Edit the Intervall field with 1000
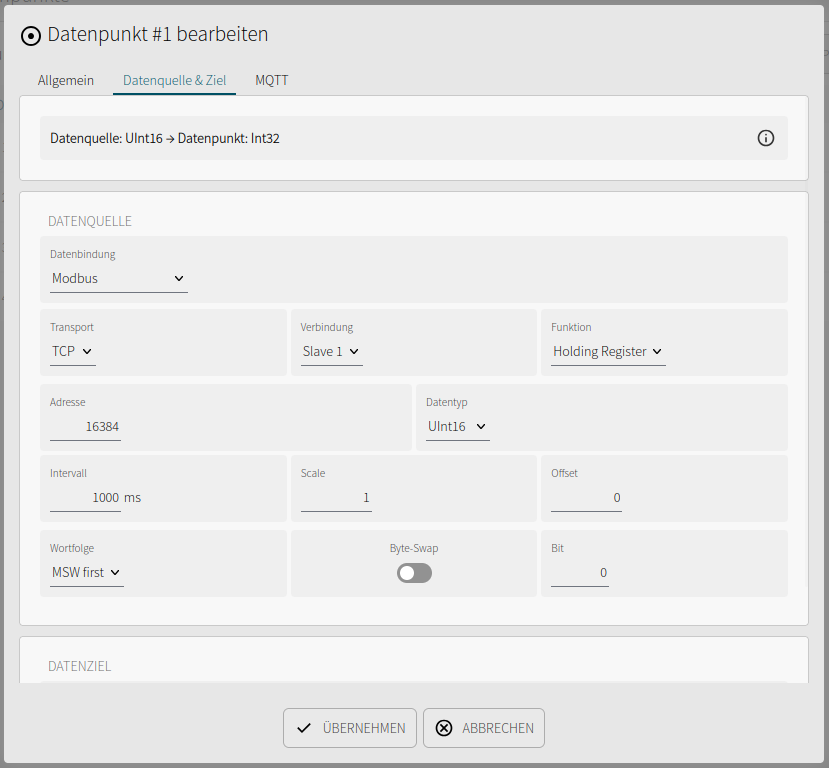Image resolution: width=829 pixels, height=768 pixels. click(85, 498)
